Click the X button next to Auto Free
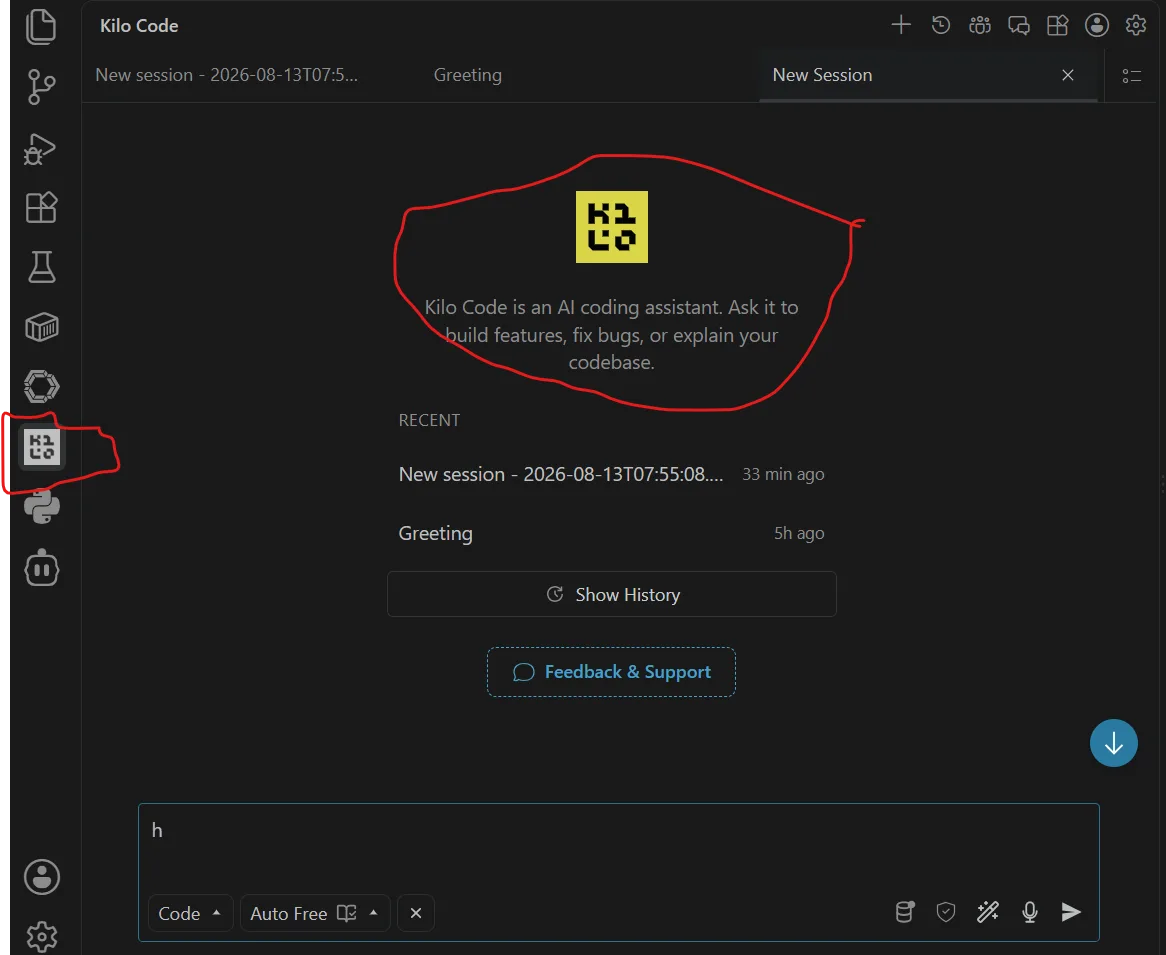1166x955 pixels. click(x=416, y=913)
